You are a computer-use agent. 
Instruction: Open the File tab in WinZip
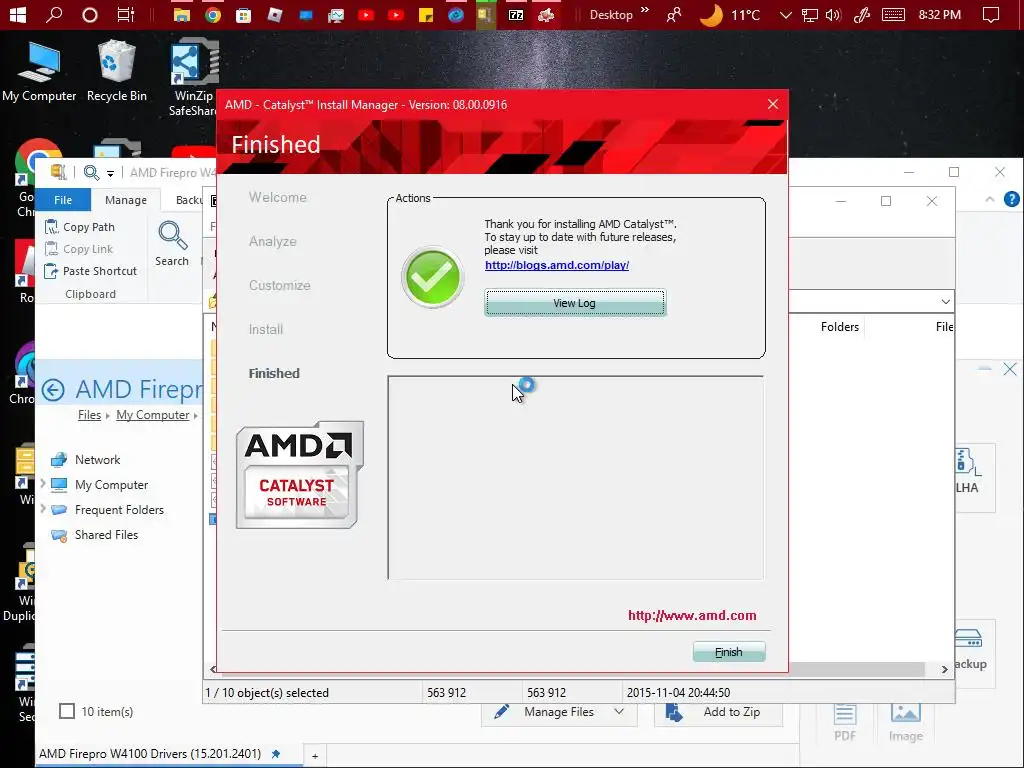pyautogui.click(x=63, y=200)
